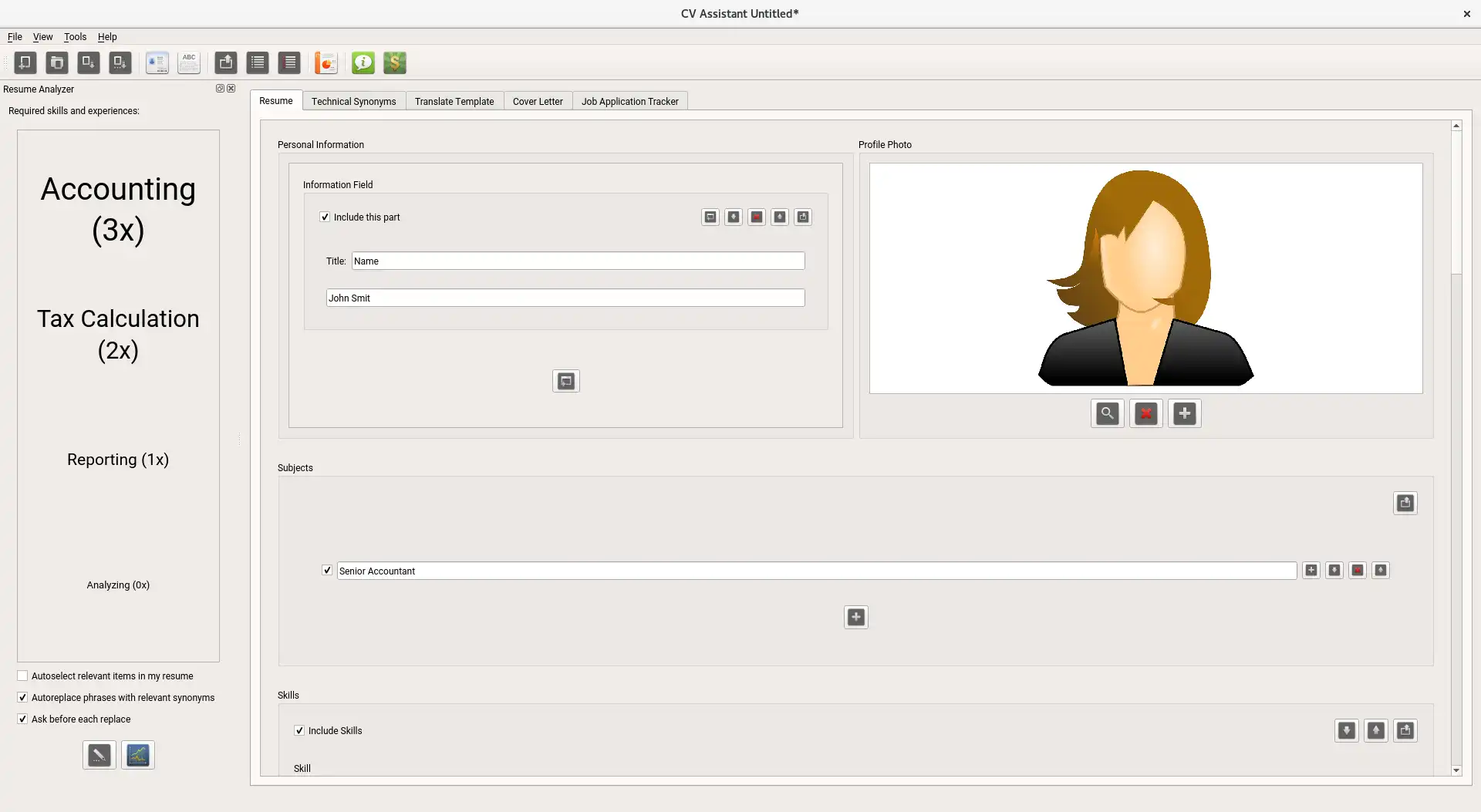Click the John Smit name input field
The image size is (1481, 812).
[565, 298]
